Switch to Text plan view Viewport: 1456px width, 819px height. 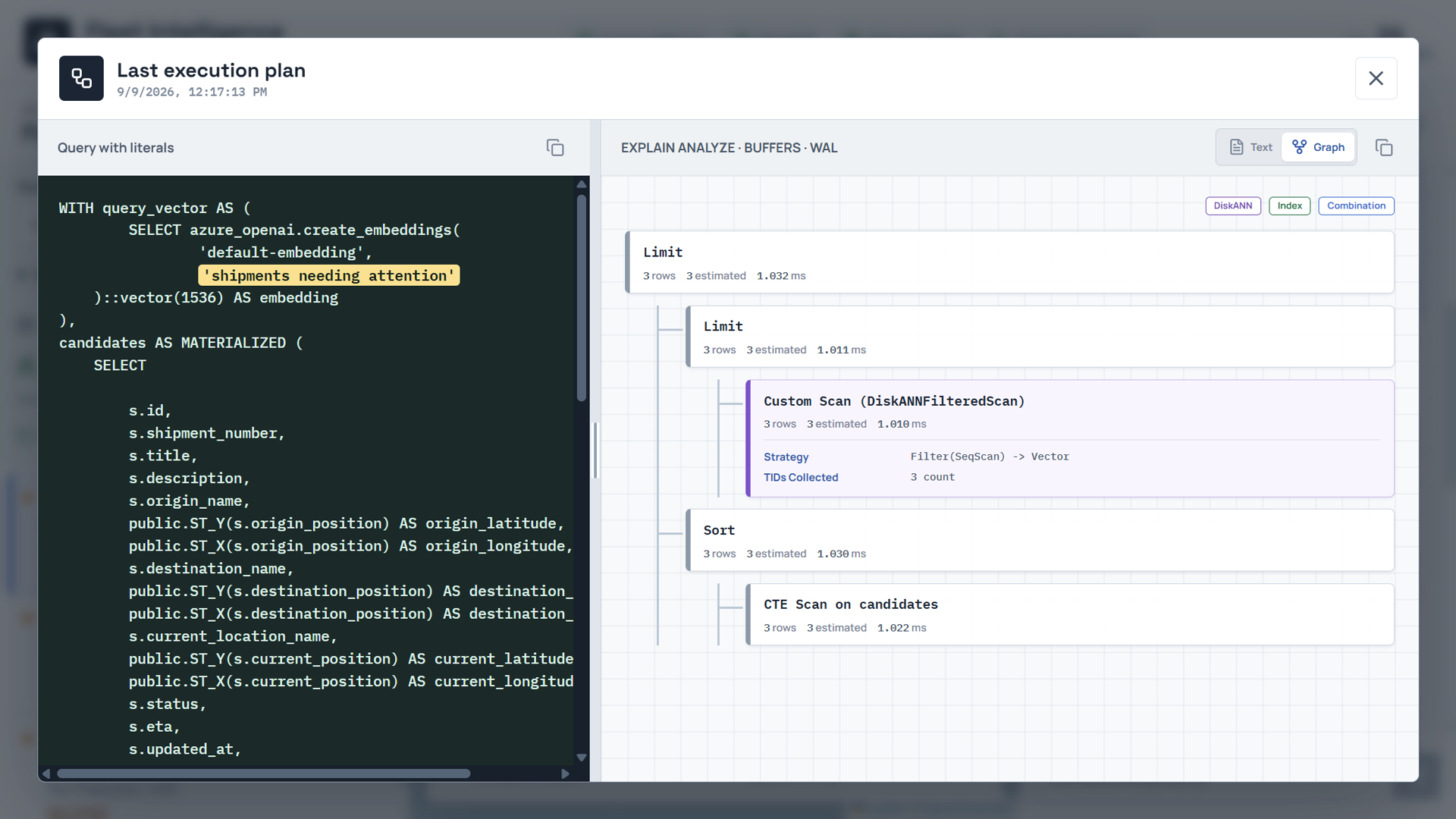click(x=1250, y=147)
